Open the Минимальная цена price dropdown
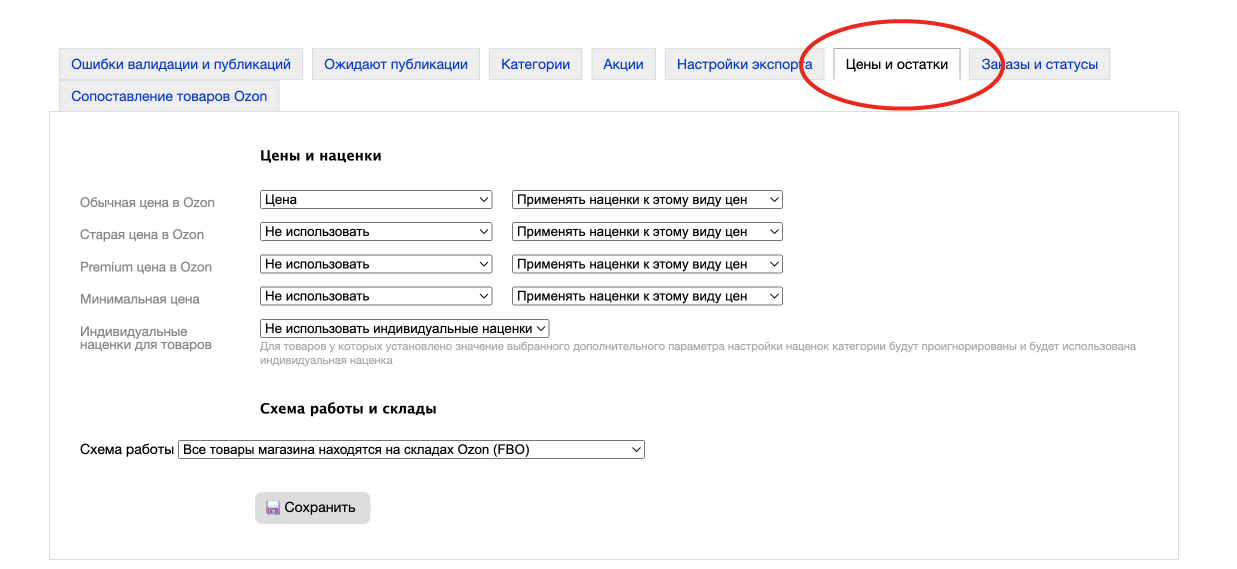The image size is (1237, 569). tap(376, 296)
